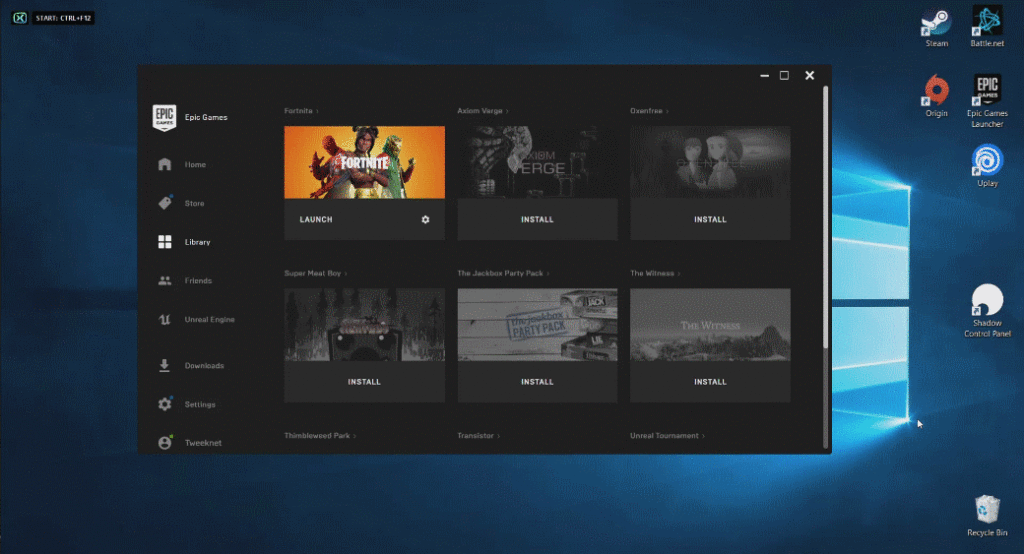Go to Store menu item
The height and width of the screenshot is (554, 1024).
(194, 203)
